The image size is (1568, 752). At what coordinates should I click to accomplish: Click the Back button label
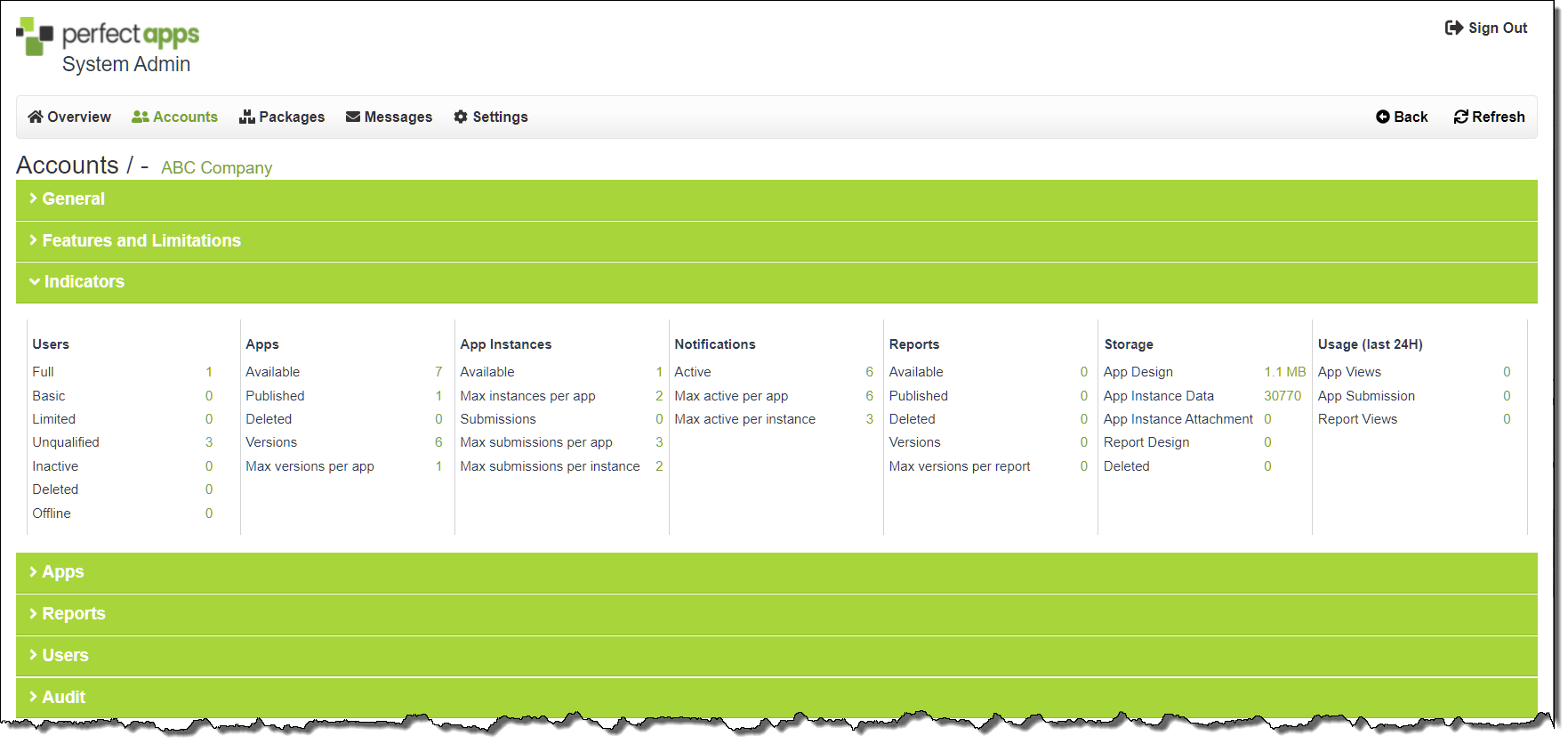point(1411,117)
